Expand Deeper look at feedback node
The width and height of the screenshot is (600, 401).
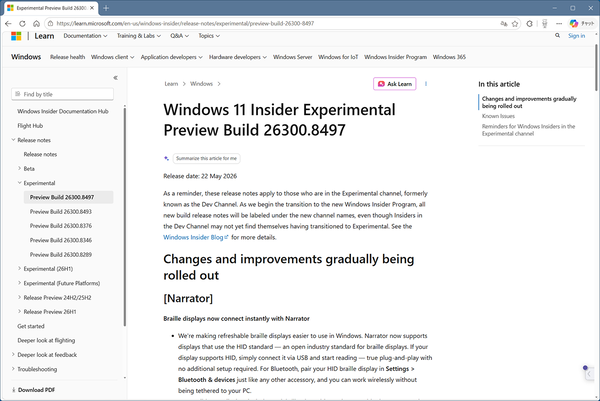[x=13, y=355]
